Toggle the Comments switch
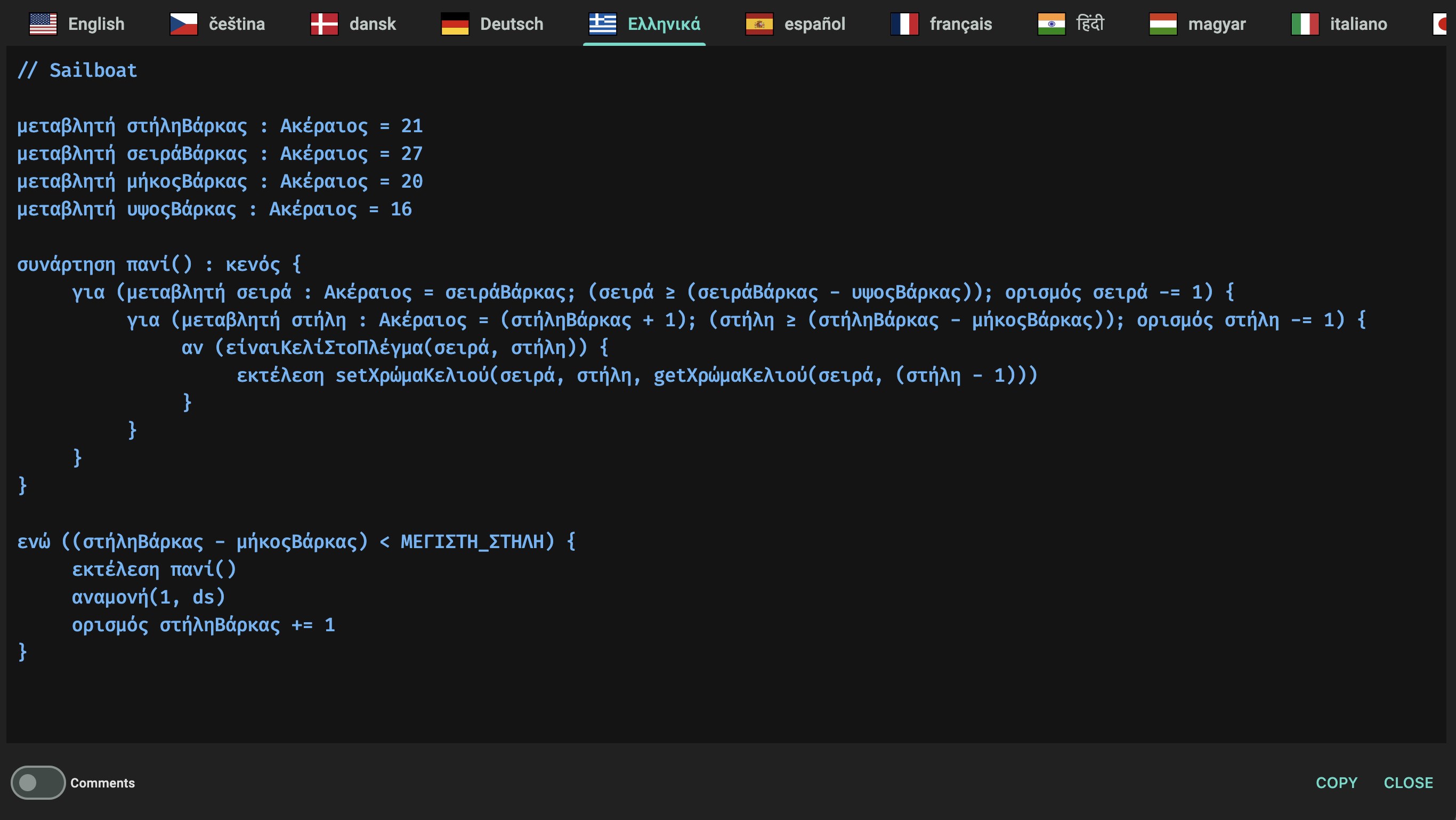 pyautogui.click(x=38, y=783)
